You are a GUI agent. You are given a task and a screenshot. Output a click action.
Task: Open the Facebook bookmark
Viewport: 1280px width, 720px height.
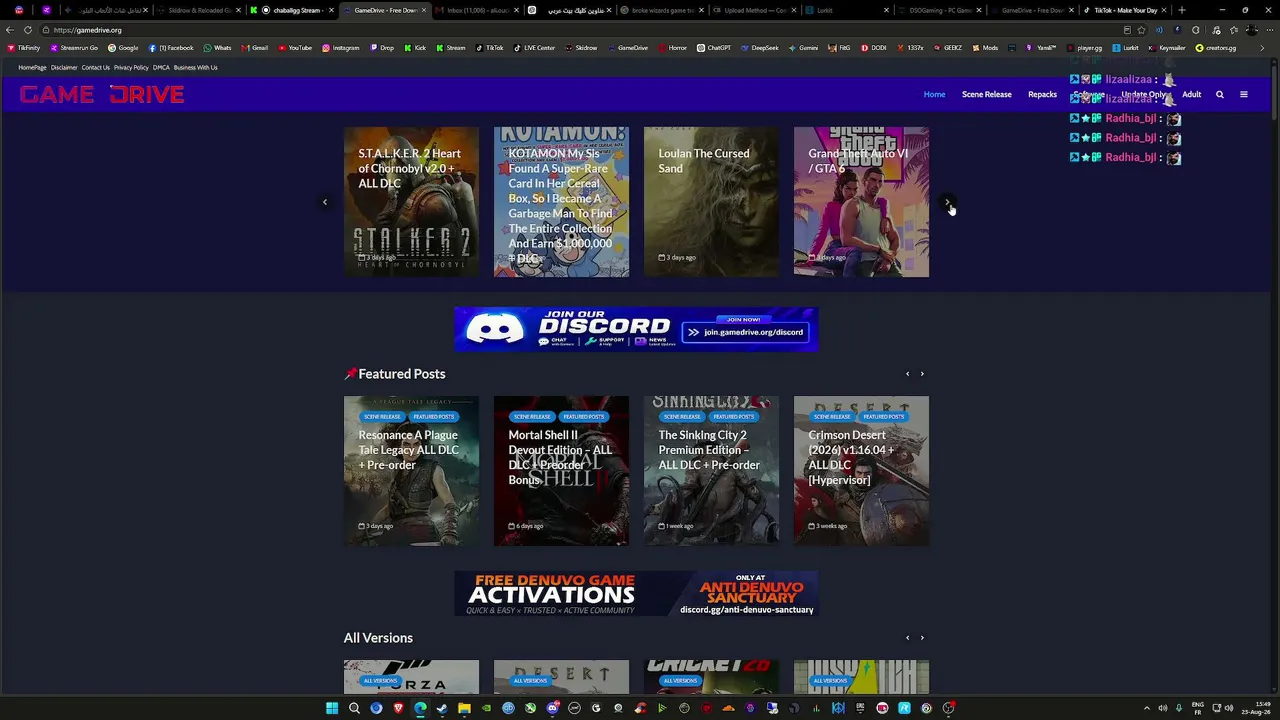(x=171, y=48)
